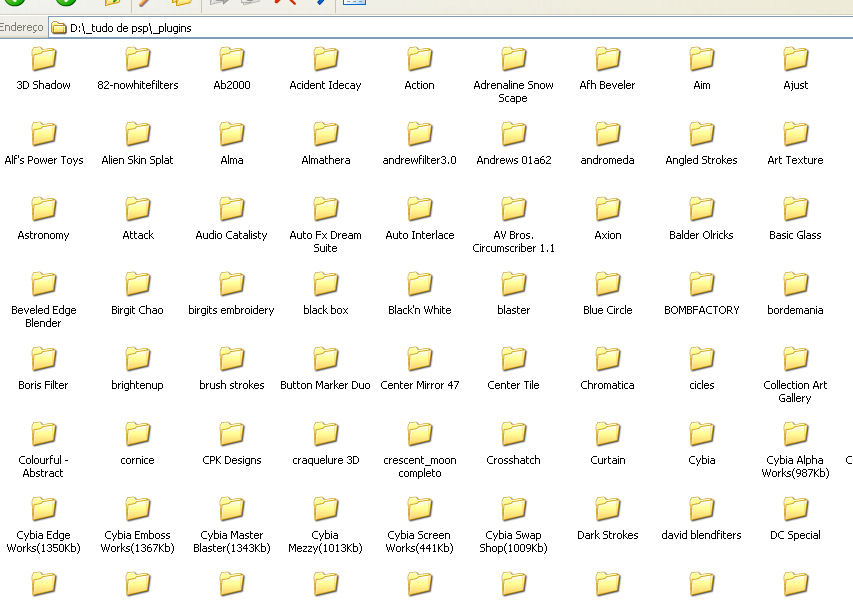Click the 'Center Mirror 47' folder name
The width and height of the screenshot is (853, 604).
point(419,385)
